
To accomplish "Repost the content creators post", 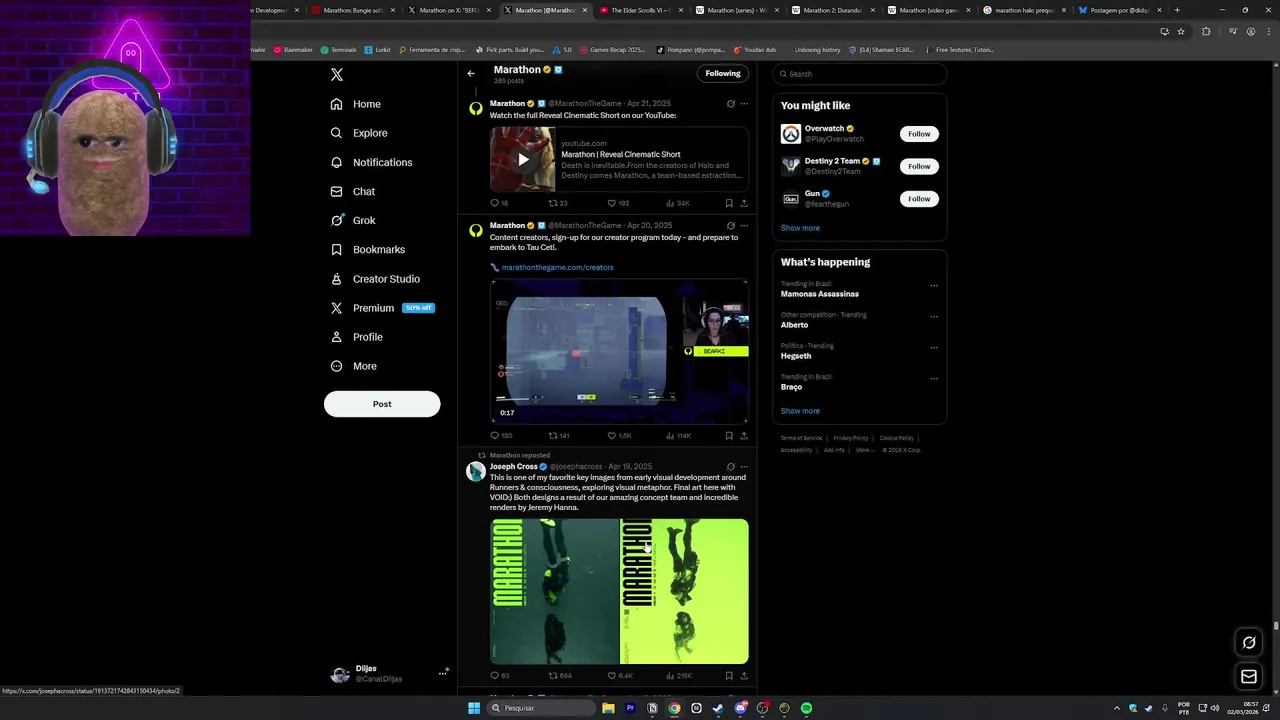I will point(558,436).
